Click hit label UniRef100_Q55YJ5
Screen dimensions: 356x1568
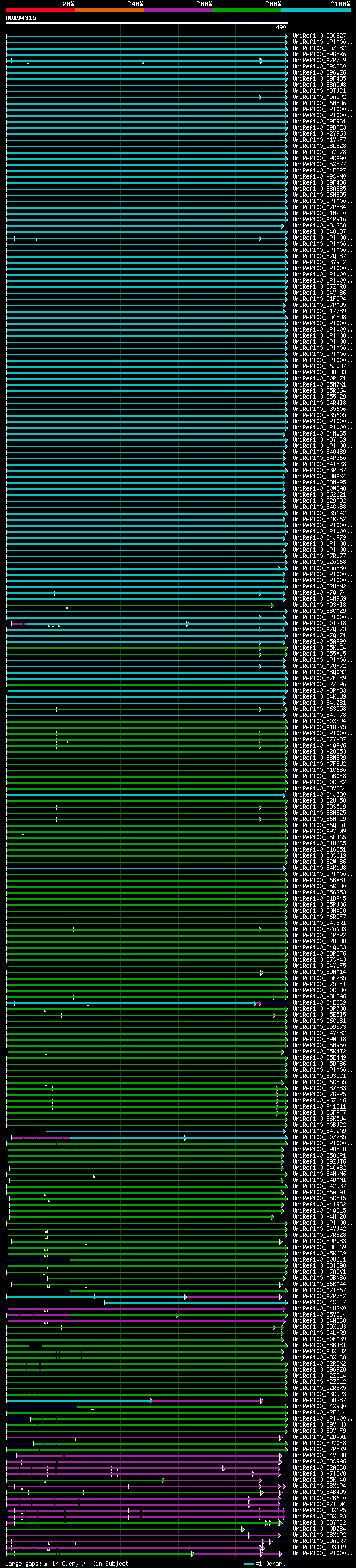(319, 654)
